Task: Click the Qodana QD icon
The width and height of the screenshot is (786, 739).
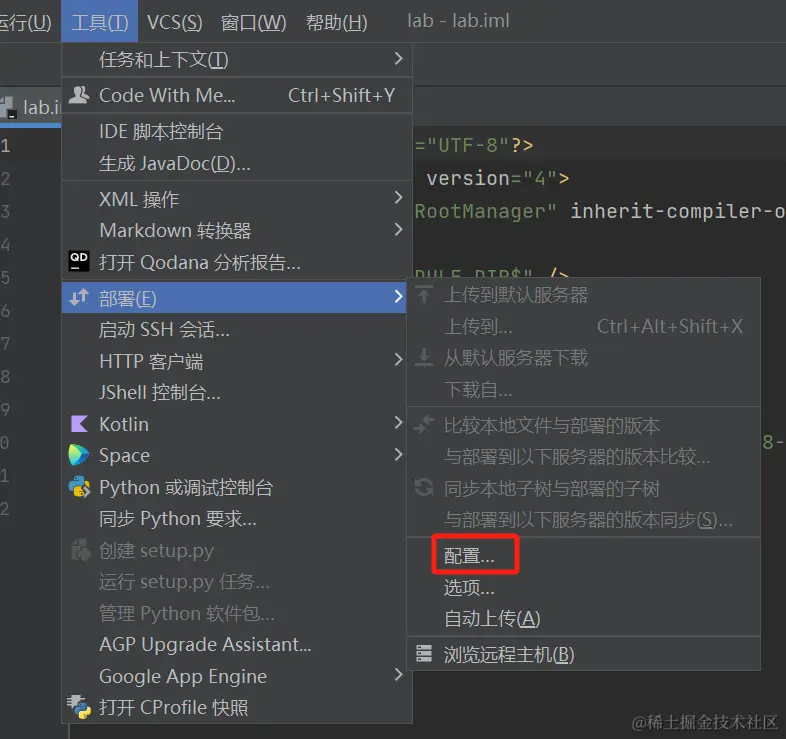Action: (79, 261)
